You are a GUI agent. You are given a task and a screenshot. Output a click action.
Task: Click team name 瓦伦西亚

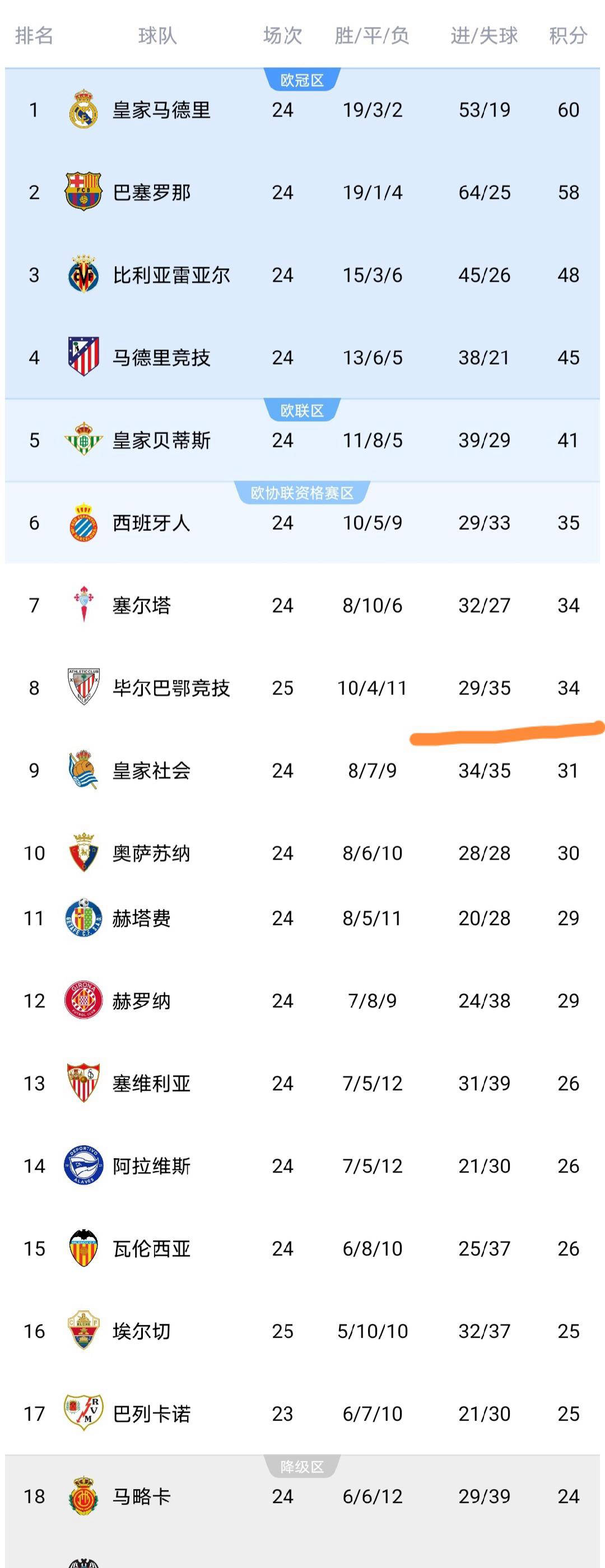(x=151, y=1248)
